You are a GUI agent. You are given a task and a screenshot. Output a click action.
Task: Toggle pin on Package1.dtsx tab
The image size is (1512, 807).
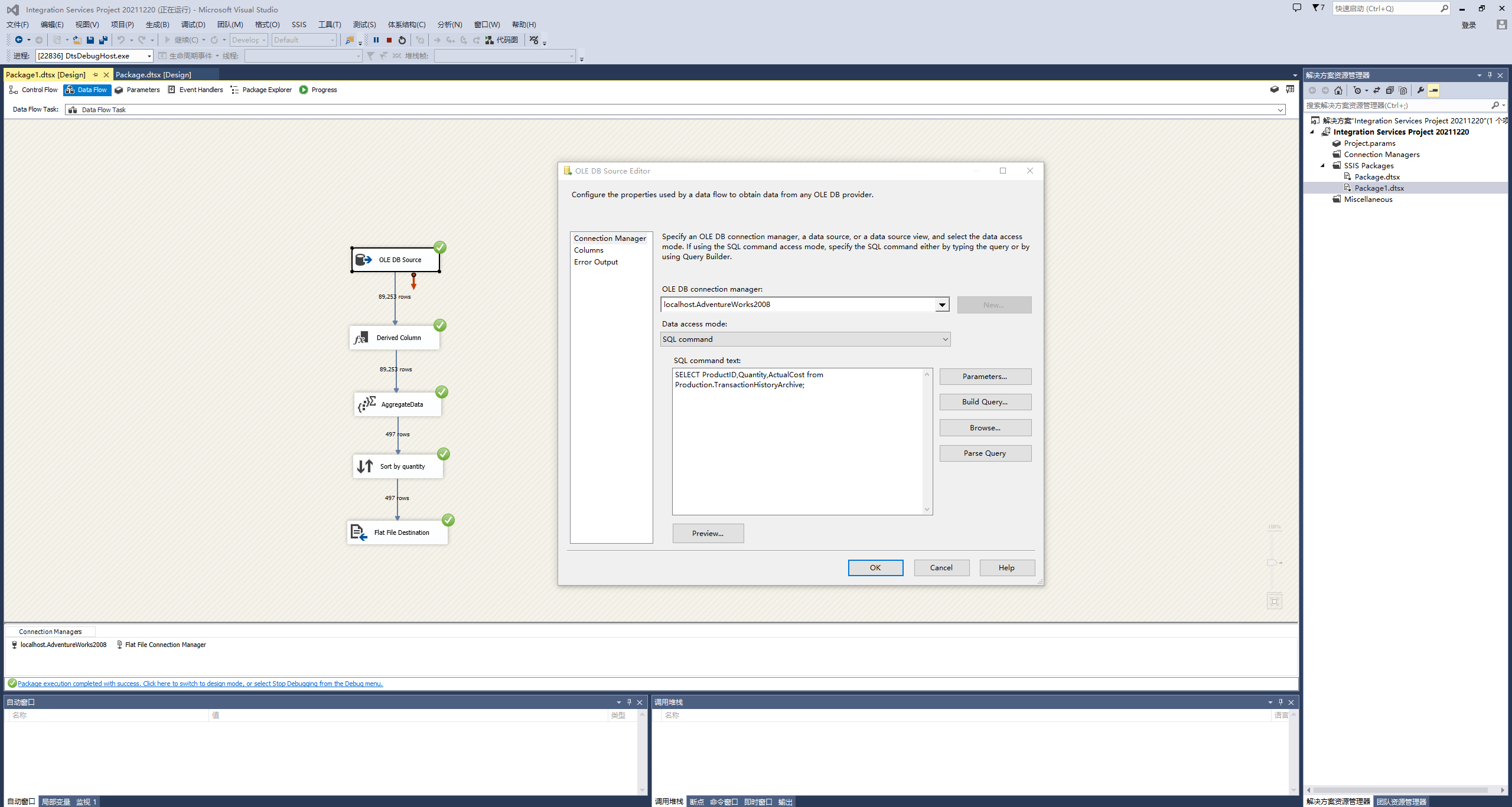click(x=96, y=75)
